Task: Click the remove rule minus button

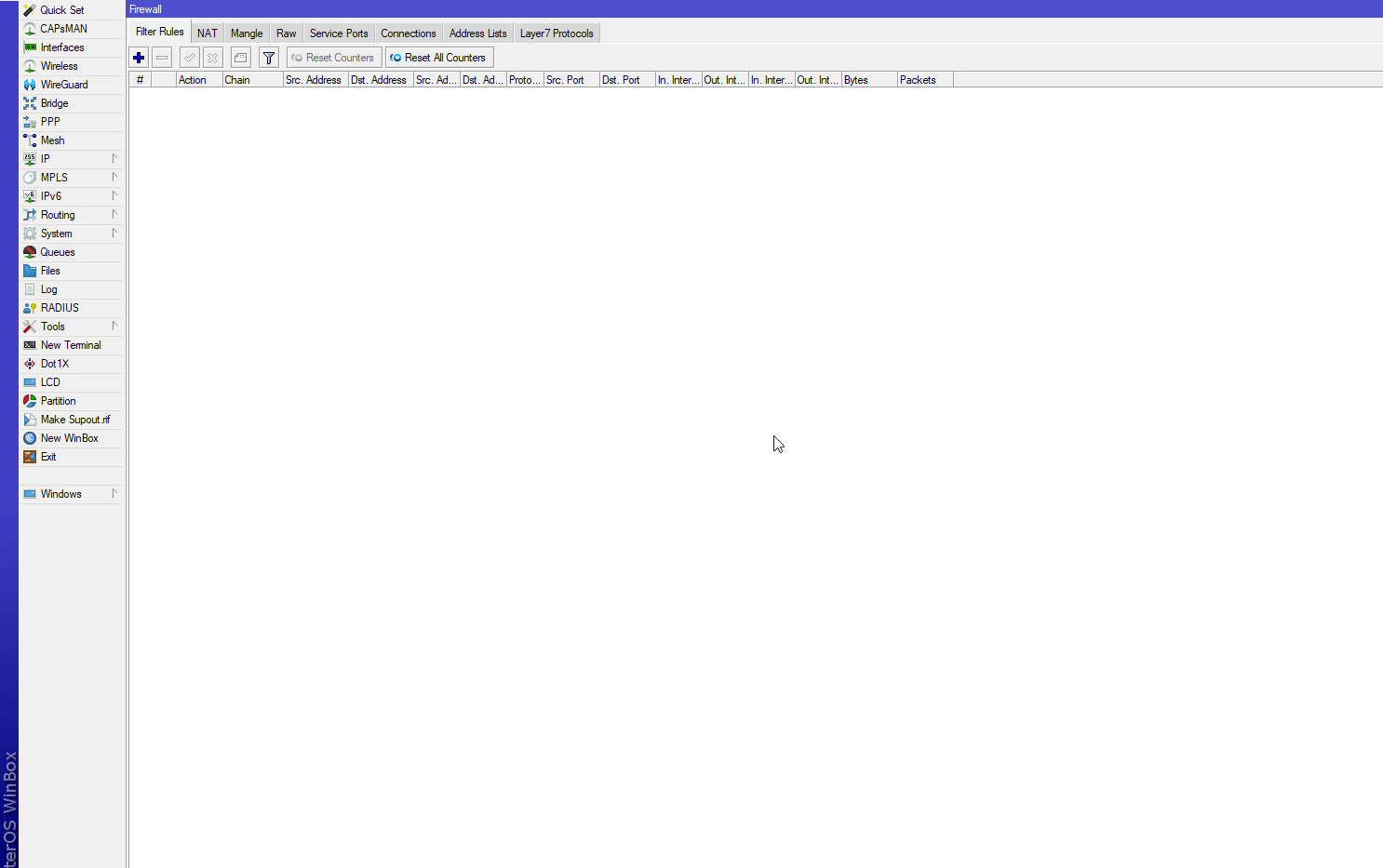Action: coord(162,58)
